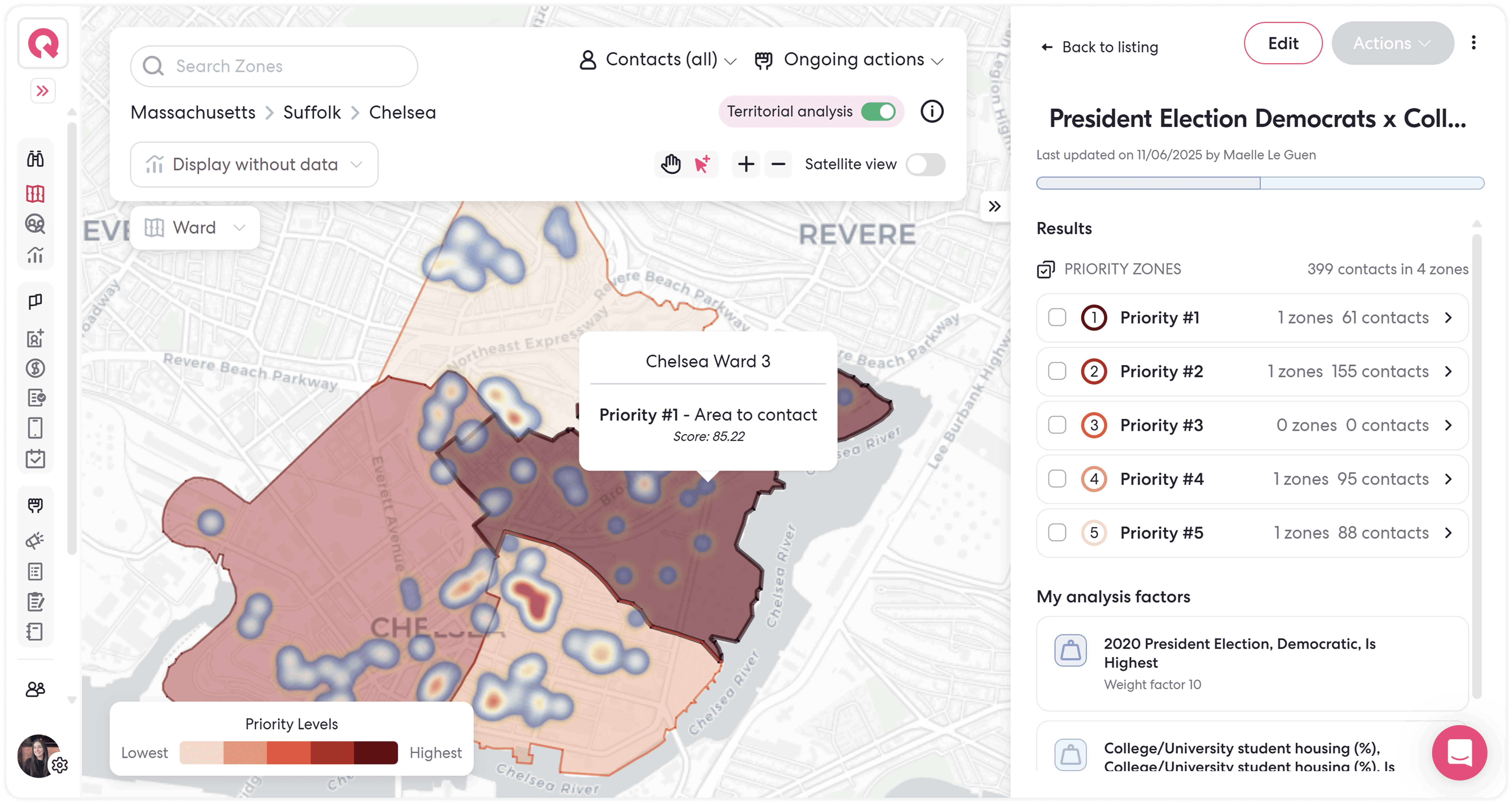Check the Priority #1 checkbox
The width and height of the screenshot is (1512, 804).
pos(1057,318)
